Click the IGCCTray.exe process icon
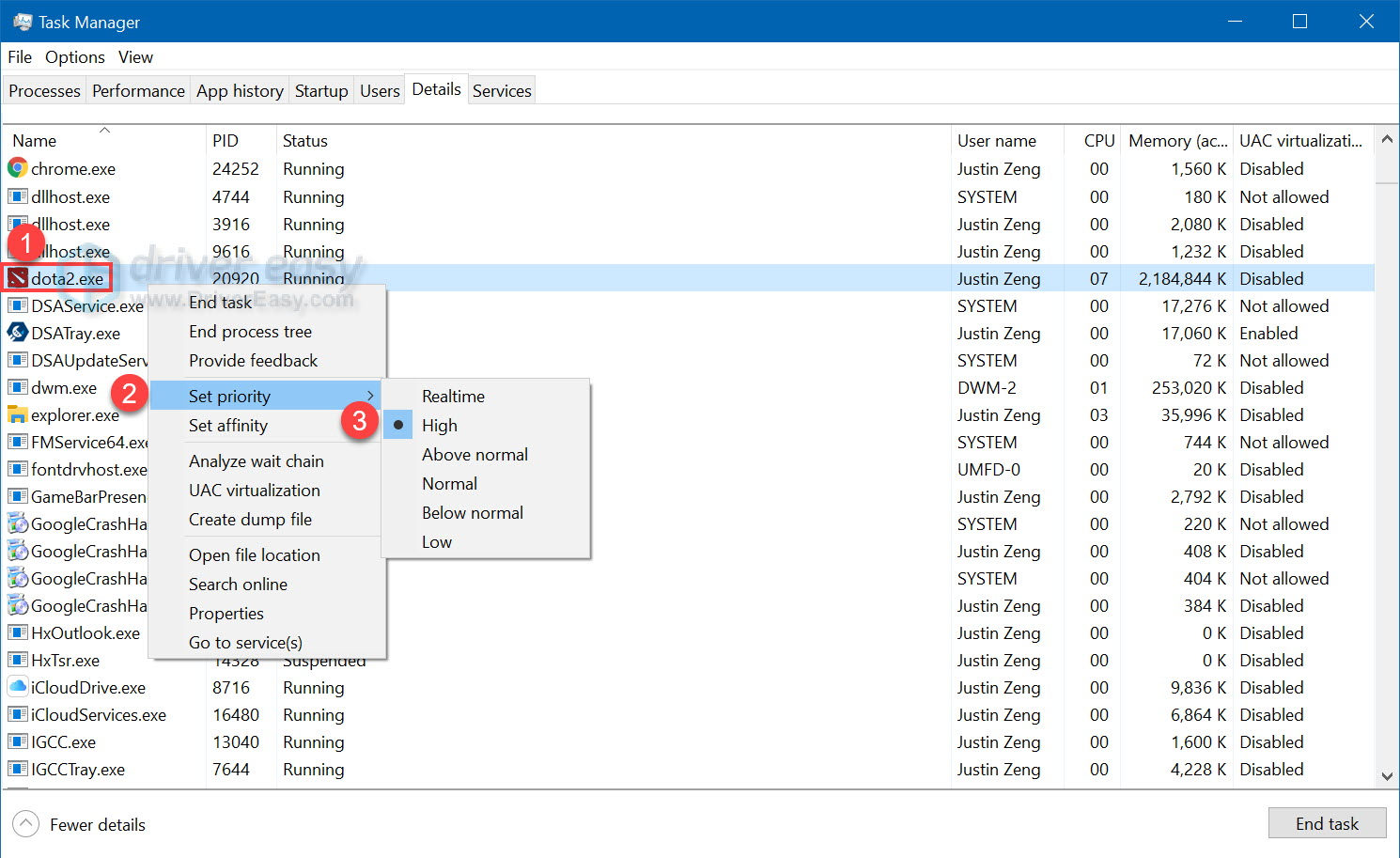The image size is (1400, 858). pos(17,769)
